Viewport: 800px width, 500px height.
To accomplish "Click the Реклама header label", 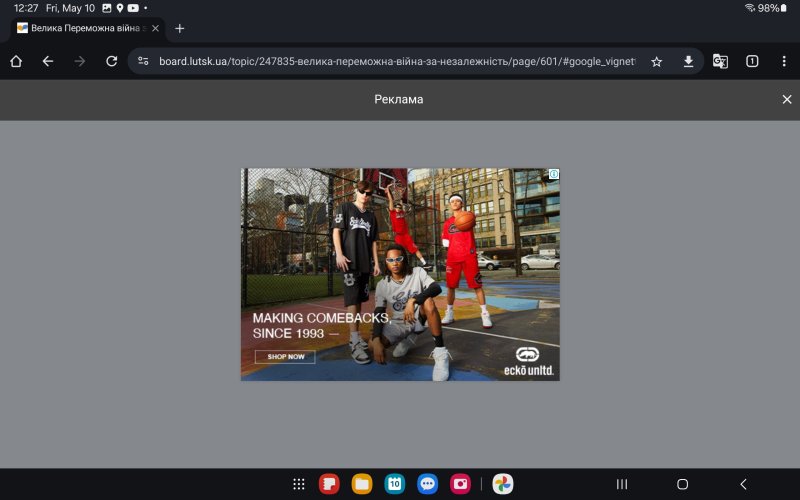I will point(398,99).
